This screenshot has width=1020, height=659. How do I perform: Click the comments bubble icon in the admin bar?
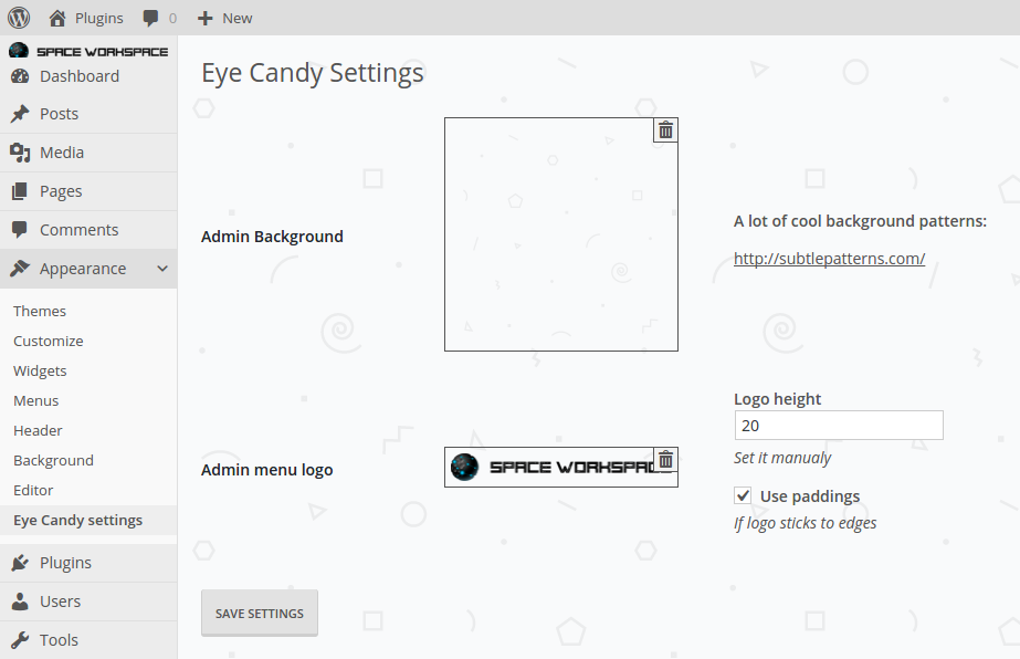[x=151, y=17]
